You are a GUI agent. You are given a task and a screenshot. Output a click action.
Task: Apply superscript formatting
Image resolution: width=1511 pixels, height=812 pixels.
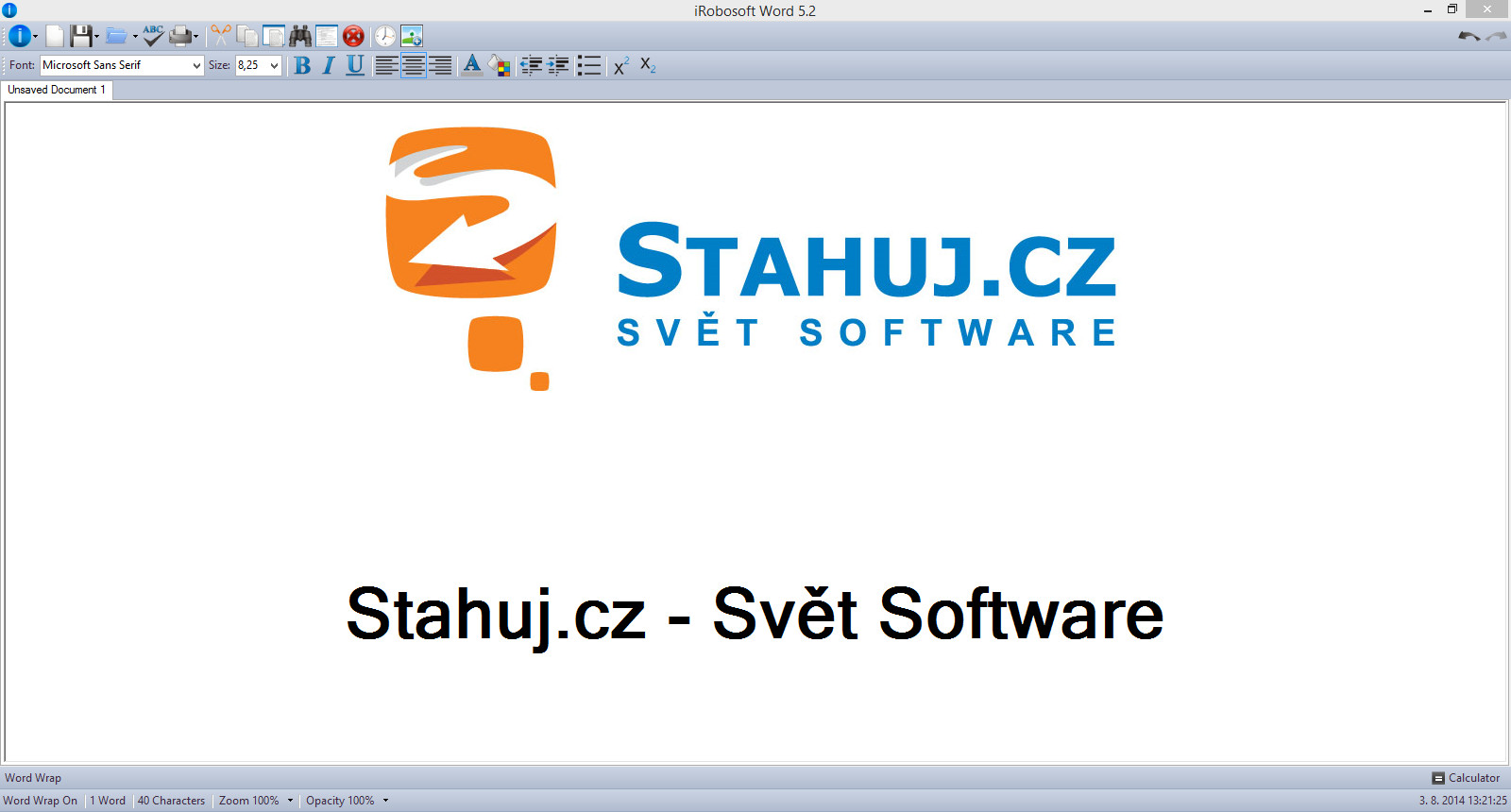pos(620,65)
